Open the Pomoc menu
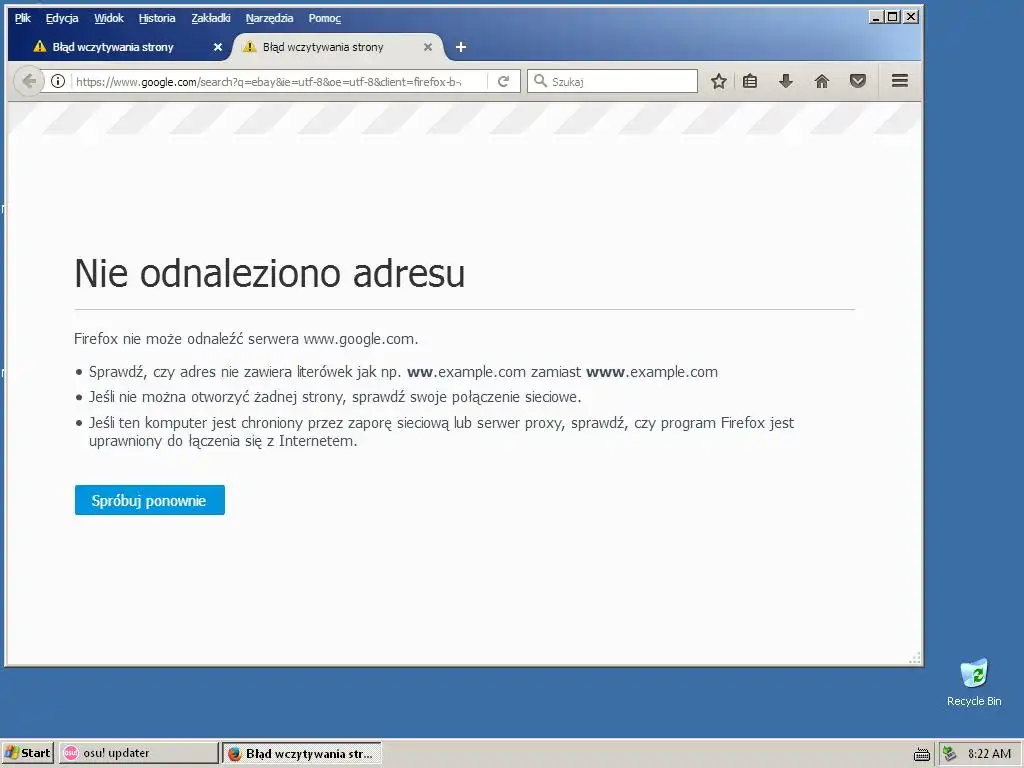This screenshot has height=768, width=1024. (325, 18)
